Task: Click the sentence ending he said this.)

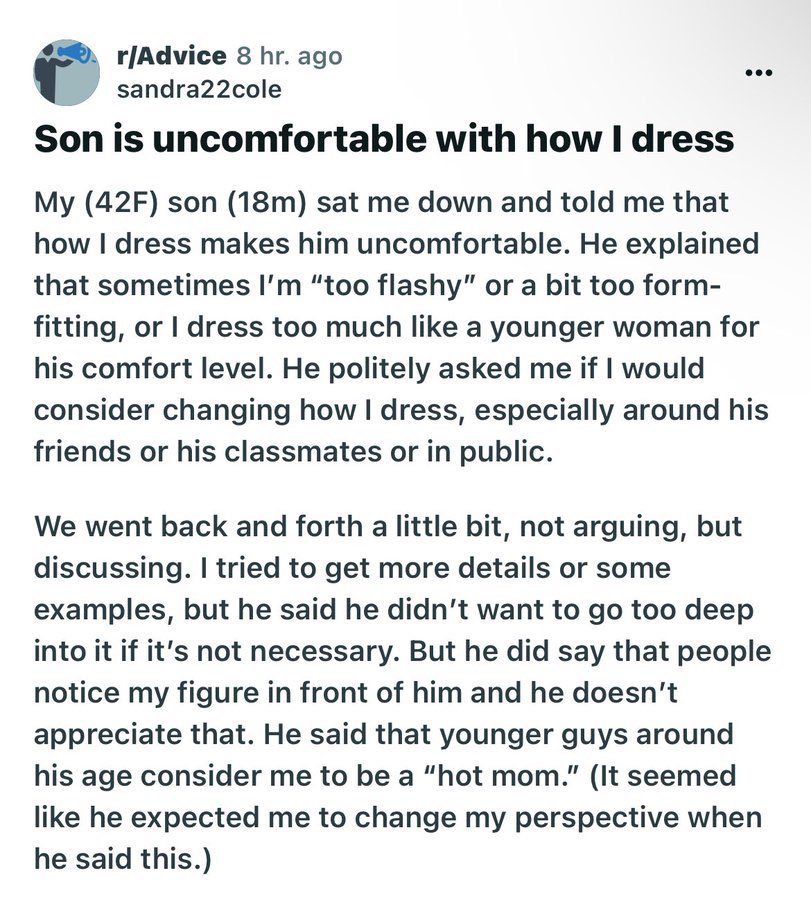Action: point(398,817)
